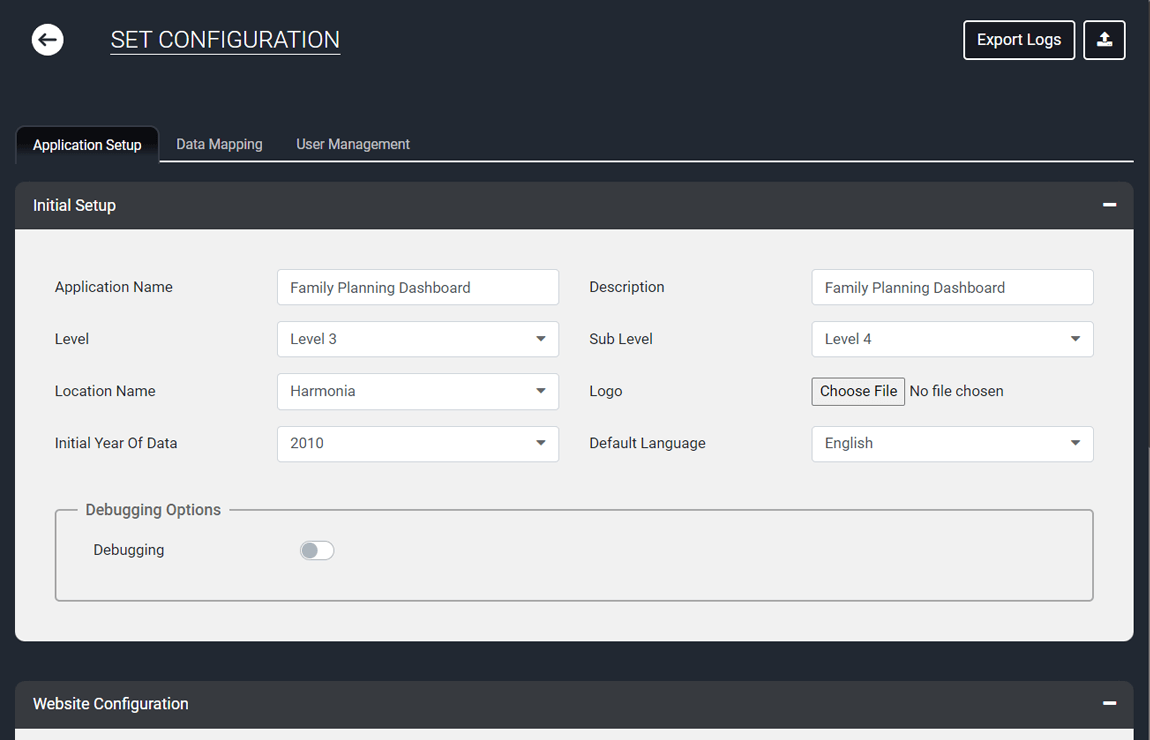Viewport: 1150px width, 740px height.
Task: Click the Website Configuration header text
Action: (111, 703)
